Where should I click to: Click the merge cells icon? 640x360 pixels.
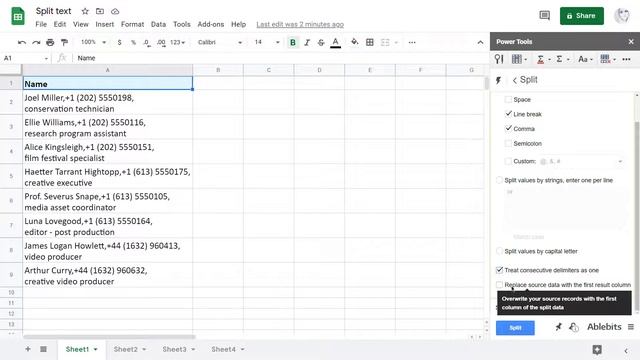pyautogui.click(x=385, y=42)
